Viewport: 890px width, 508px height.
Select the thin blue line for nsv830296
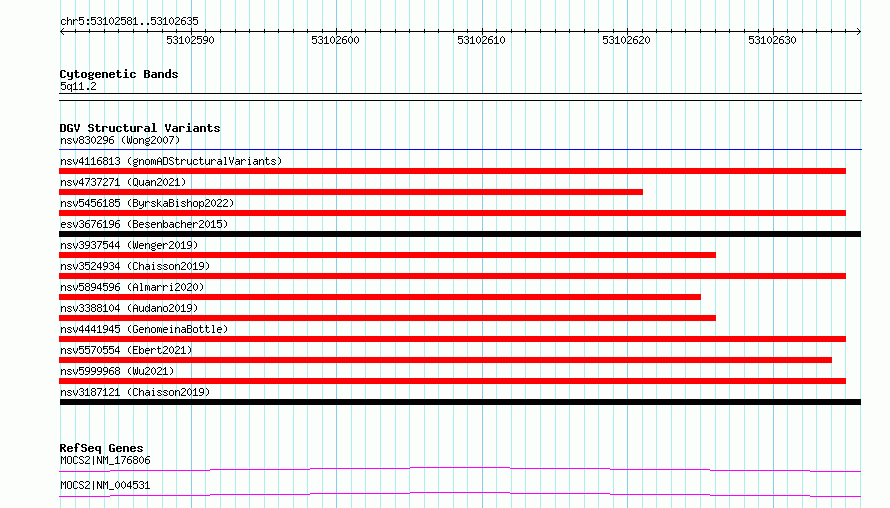pos(460,150)
